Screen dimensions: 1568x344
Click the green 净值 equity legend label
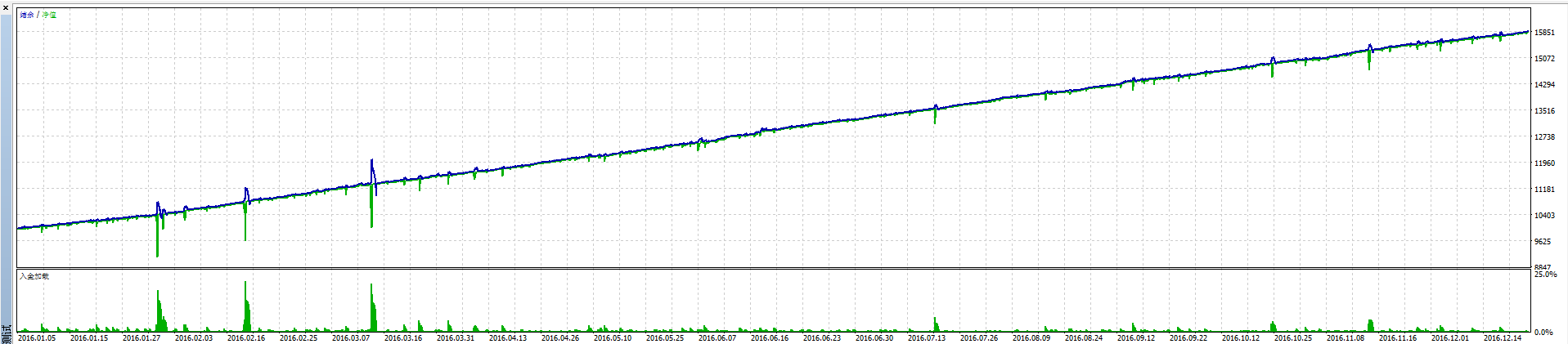point(49,15)
